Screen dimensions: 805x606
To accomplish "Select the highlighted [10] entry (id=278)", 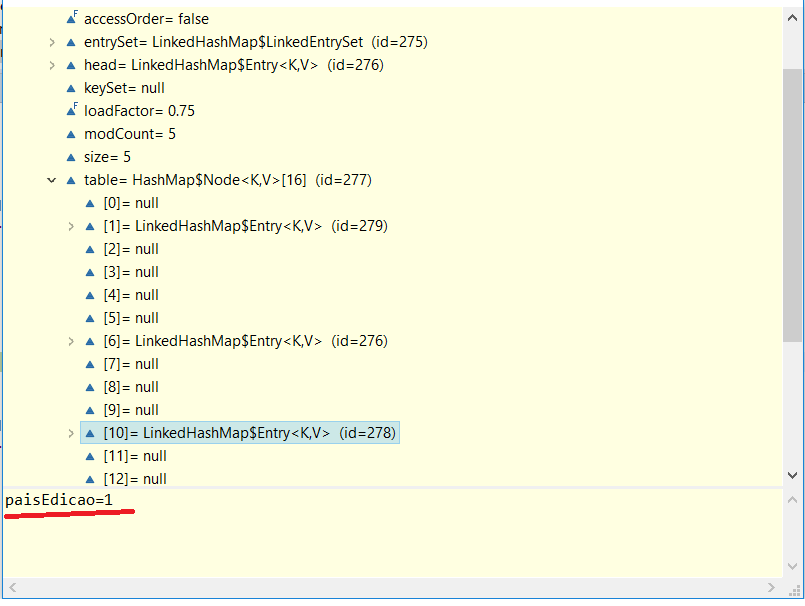I will coord(240,433).
